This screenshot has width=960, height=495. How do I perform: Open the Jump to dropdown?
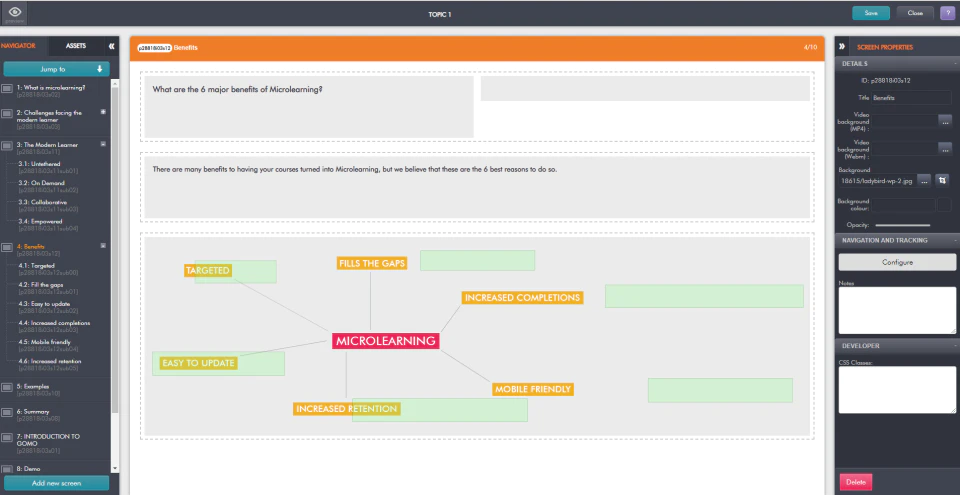coord(56,69)
